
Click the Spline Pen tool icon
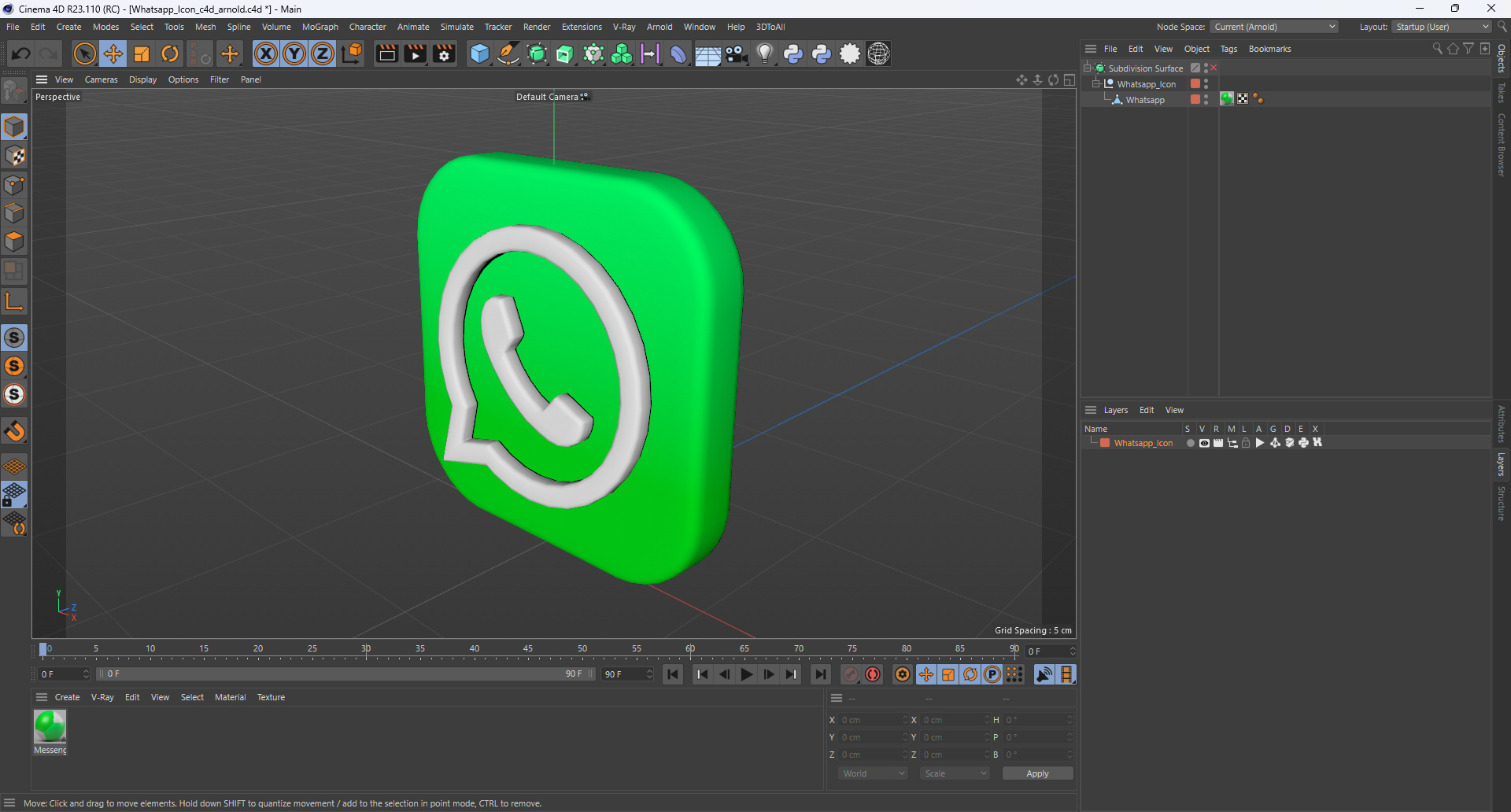508,54
